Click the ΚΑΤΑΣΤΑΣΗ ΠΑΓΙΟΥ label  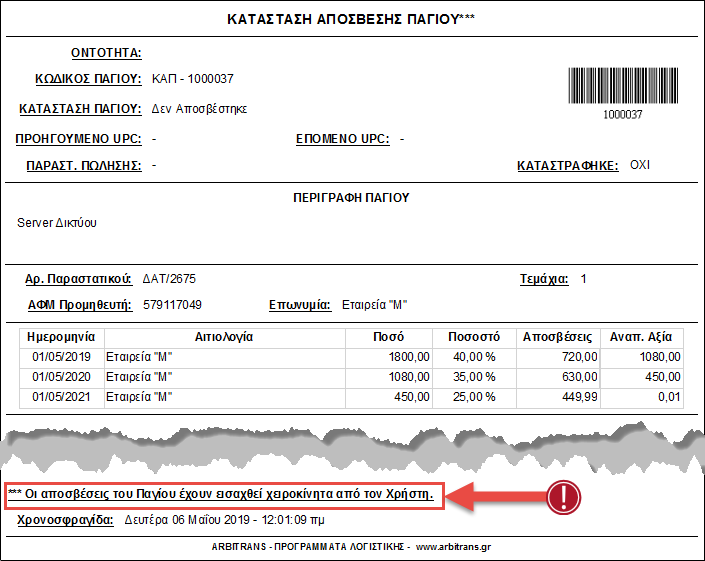[80, 109]
